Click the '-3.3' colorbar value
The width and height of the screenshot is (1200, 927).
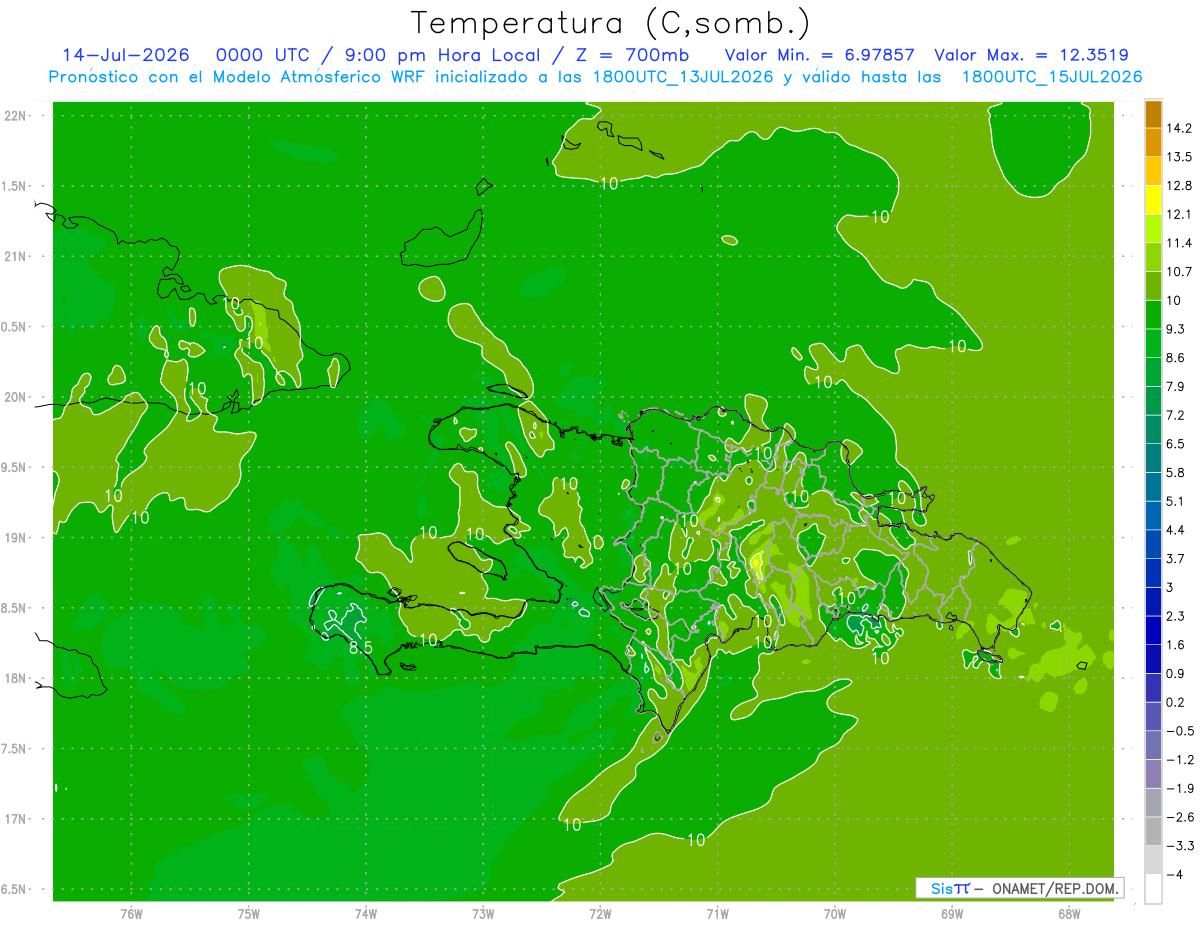click(x=1180, y=845)
